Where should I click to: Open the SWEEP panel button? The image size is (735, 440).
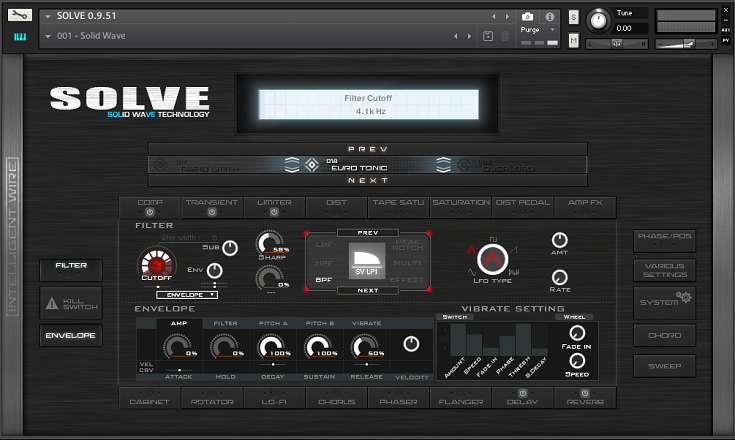coord(665,366)
